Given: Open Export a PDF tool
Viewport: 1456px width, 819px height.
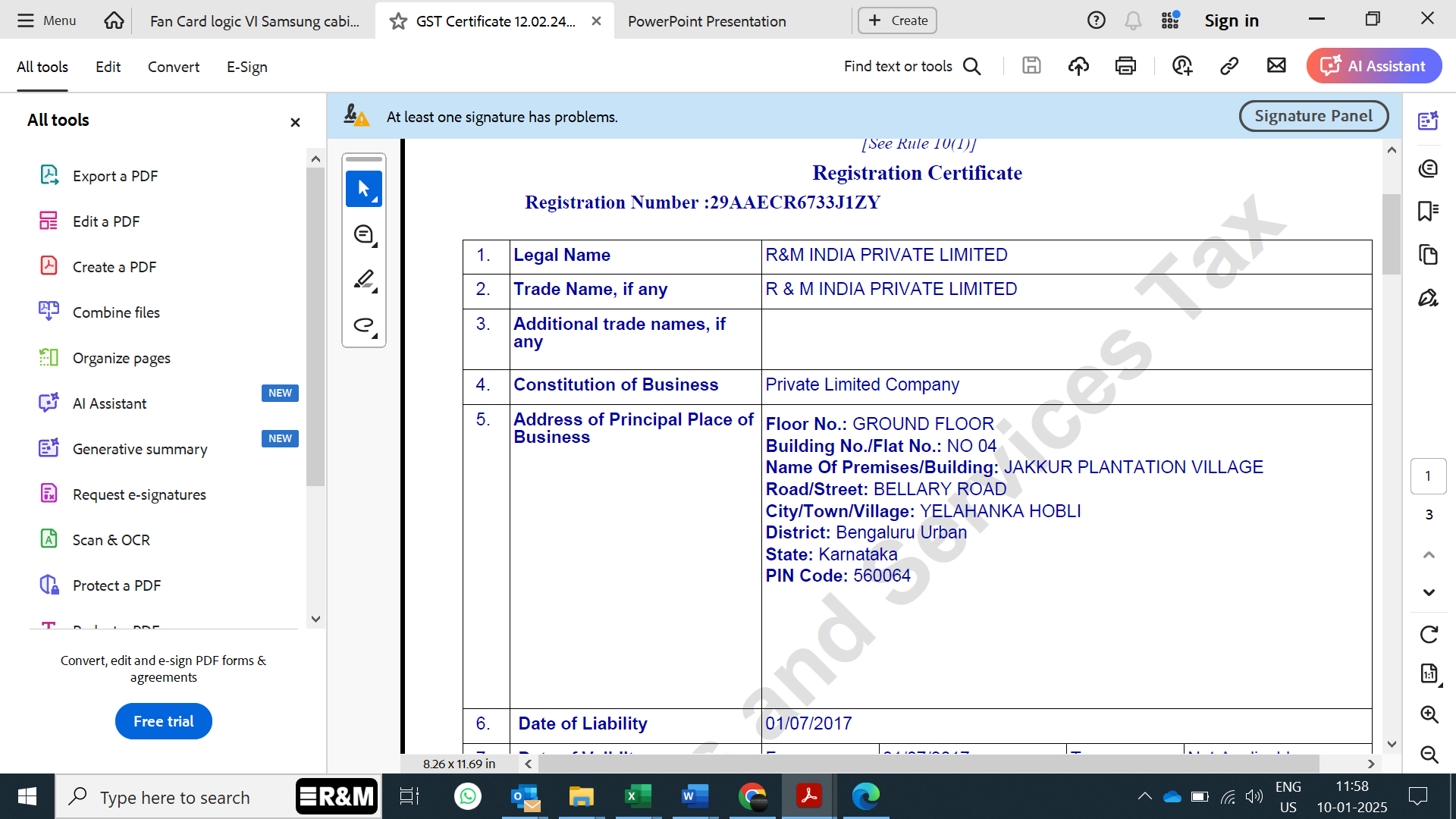Looking at the screenshot, I should (115, 176).
